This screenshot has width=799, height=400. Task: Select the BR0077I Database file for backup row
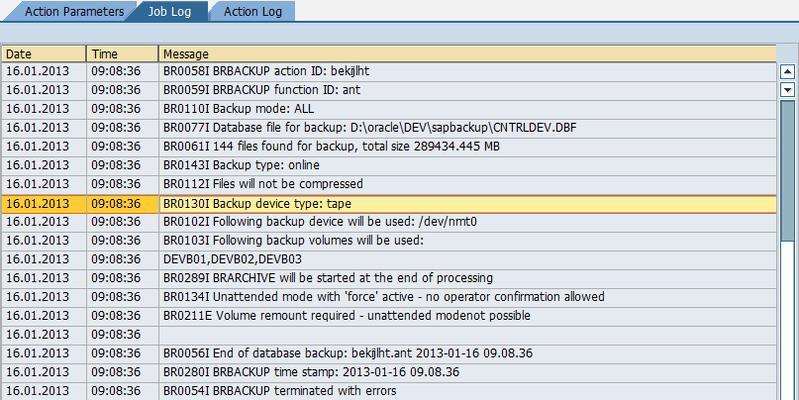pos(389,127)
